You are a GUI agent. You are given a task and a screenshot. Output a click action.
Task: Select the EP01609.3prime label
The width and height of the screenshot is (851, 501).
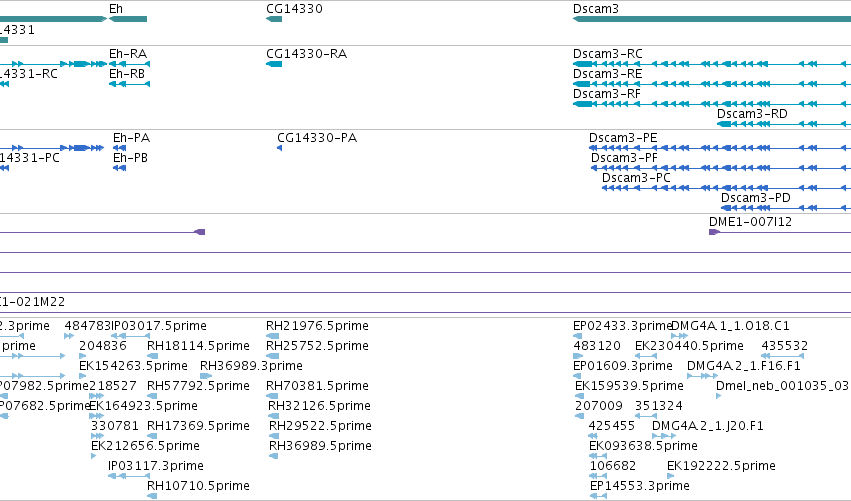coord(623,366)
